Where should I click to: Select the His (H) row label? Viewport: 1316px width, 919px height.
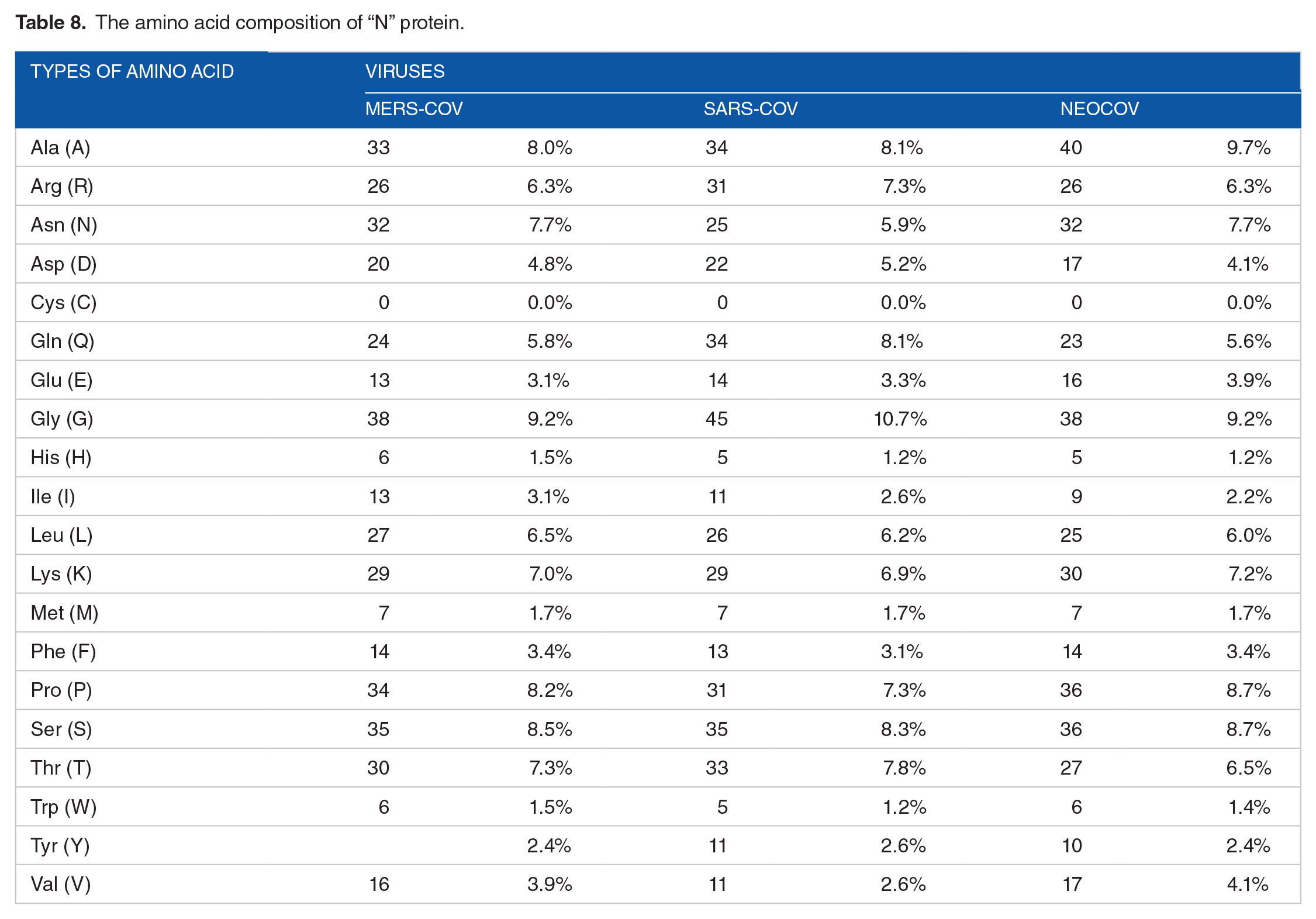tap(61, 457)
